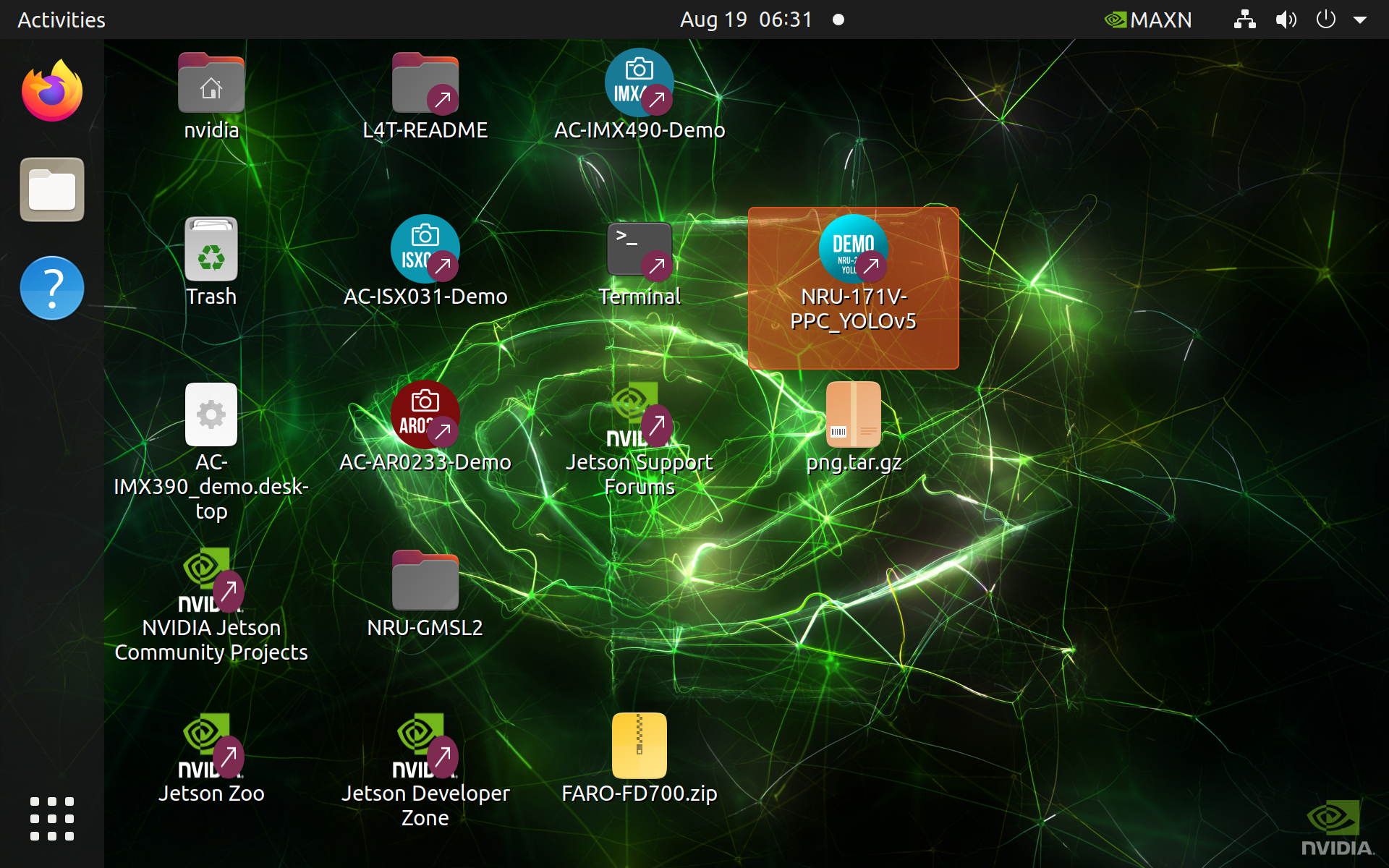This screenshot has width=1389, height=868.
Task: Select the FARO-FD700.zip archive
Action: click(x=640, y=745)
